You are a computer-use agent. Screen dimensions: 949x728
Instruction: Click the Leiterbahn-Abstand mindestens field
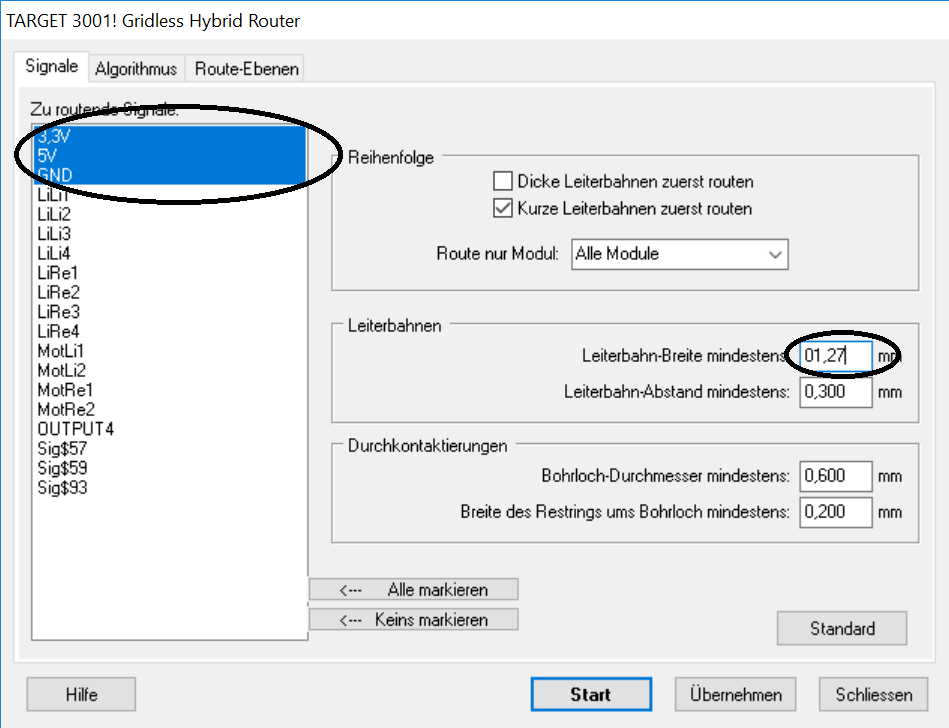835,392
